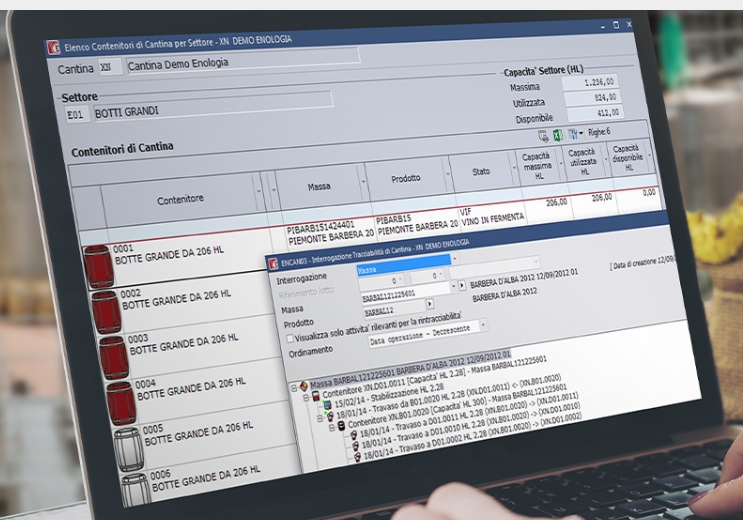Click the 15/02/14 Stabilizzazione operation icon
Viewport: 743px width, 520px height.
coord(327,405)
